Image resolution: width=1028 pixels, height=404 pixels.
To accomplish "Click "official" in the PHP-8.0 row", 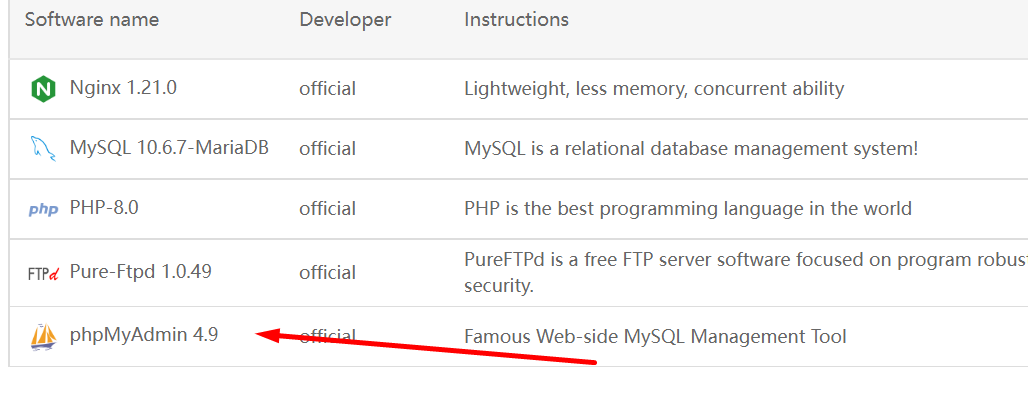I will point(327,209).
